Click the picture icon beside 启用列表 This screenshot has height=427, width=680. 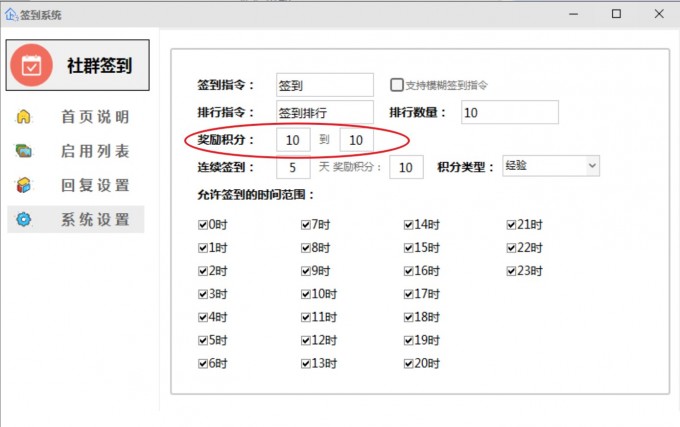point(23,151)
